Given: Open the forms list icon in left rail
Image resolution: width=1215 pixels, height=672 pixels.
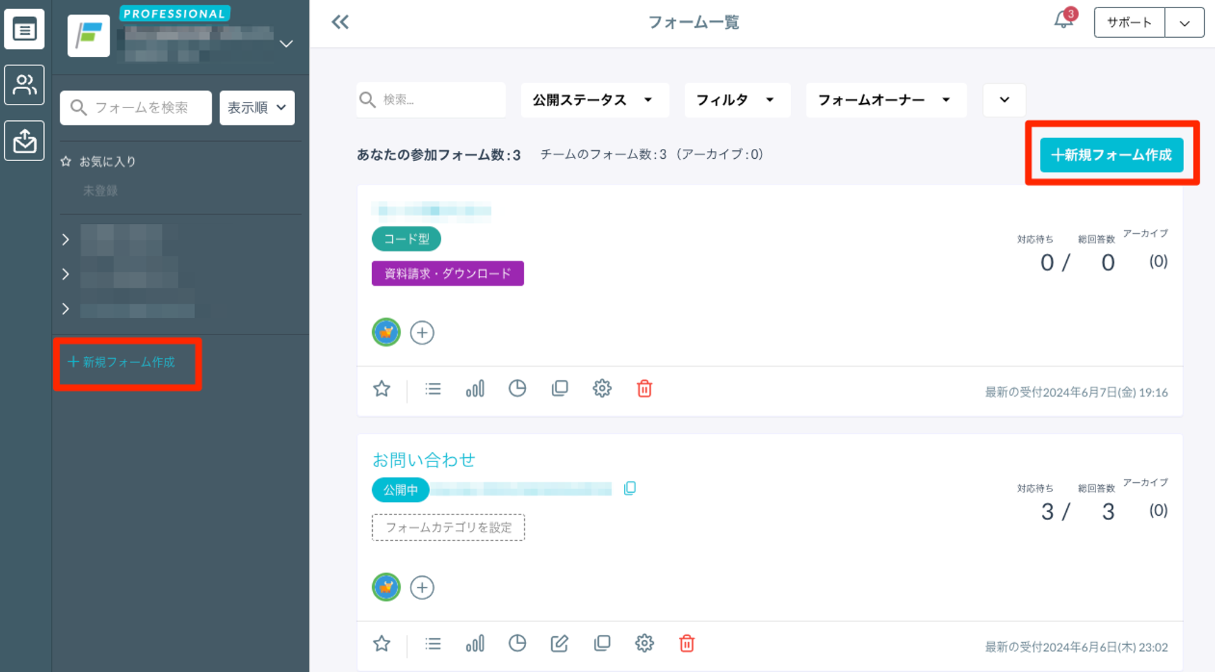Looking at the screenshot, I should pos(25,29).
